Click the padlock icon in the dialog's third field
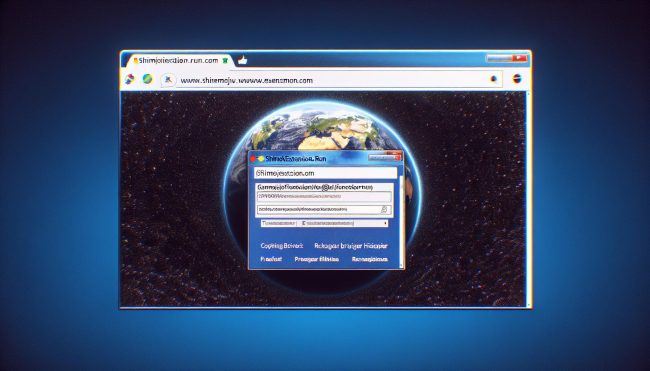Screen dimensions: 650x371 coord(384,210)
